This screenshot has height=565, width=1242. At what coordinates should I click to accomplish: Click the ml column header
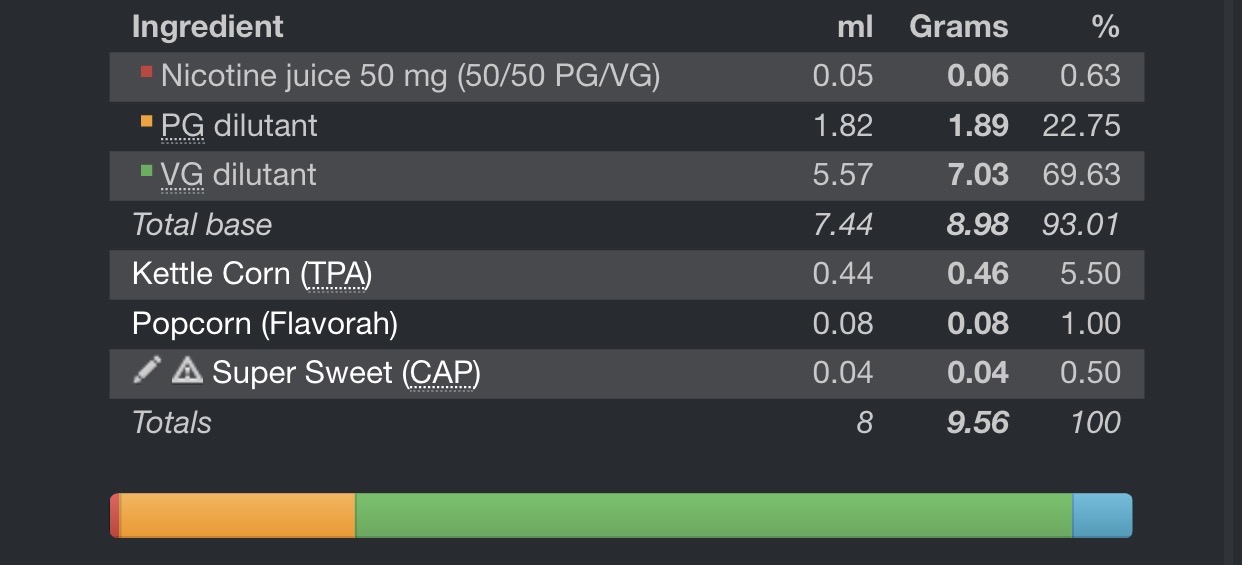855,26
